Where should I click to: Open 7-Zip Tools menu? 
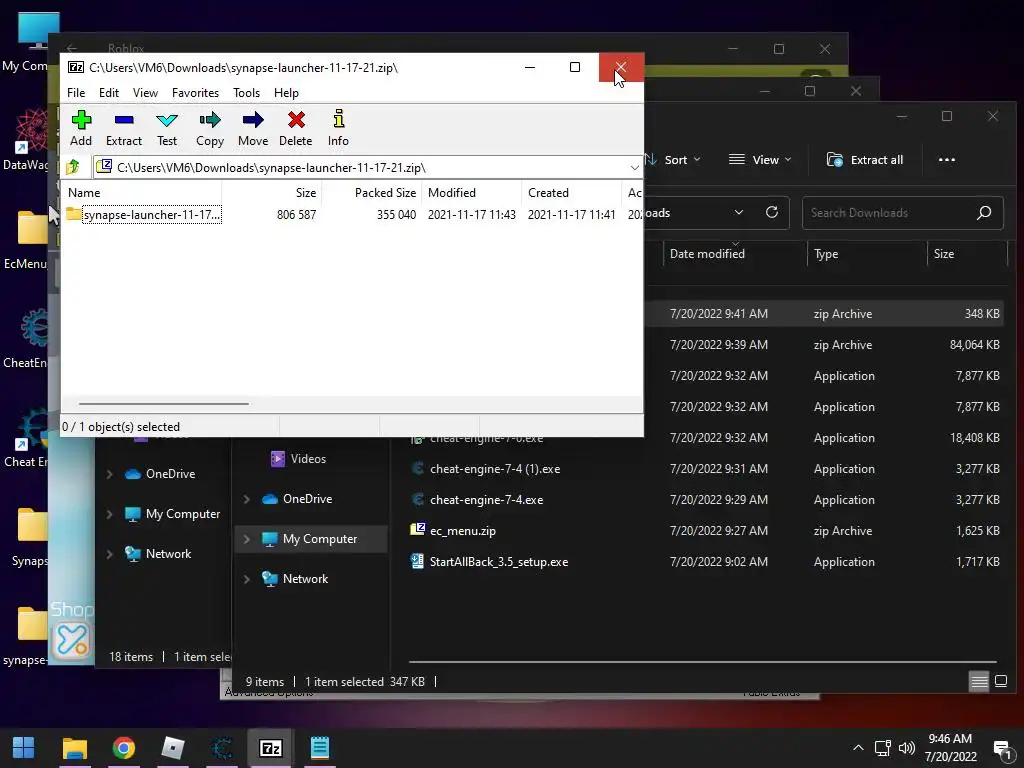coord(246,93)
